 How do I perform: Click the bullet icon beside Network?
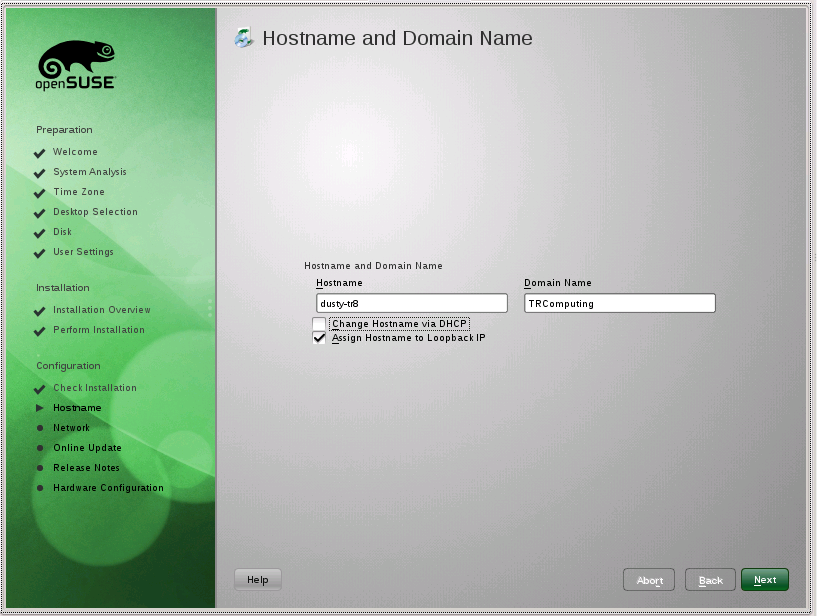(40, 428)
